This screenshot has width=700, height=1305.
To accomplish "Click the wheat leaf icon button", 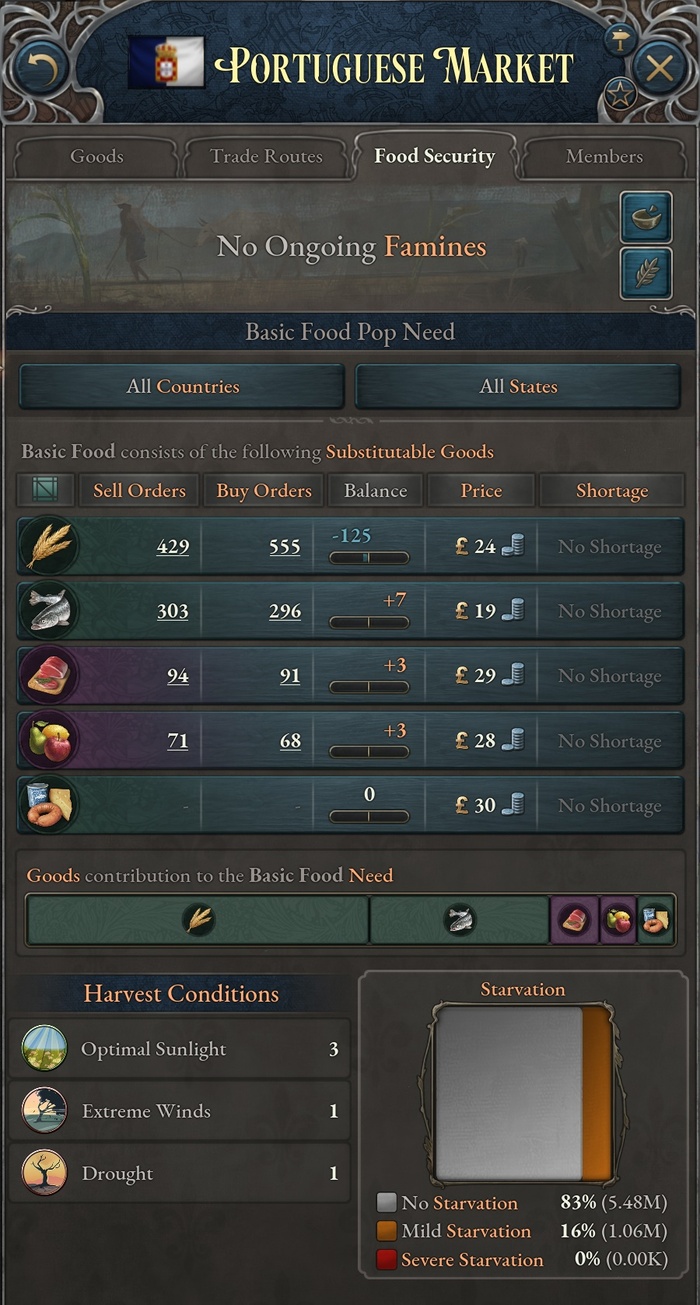I will pyautogui.click(x=645, y=273).
